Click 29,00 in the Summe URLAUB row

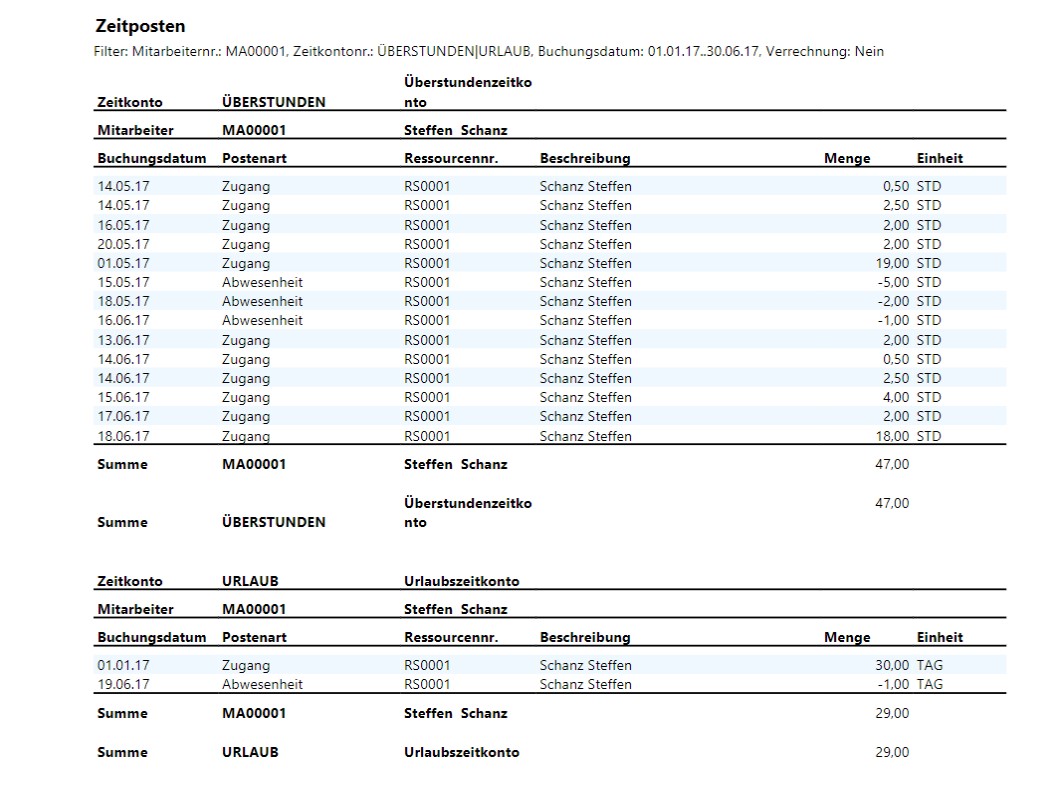coord(892,752)
